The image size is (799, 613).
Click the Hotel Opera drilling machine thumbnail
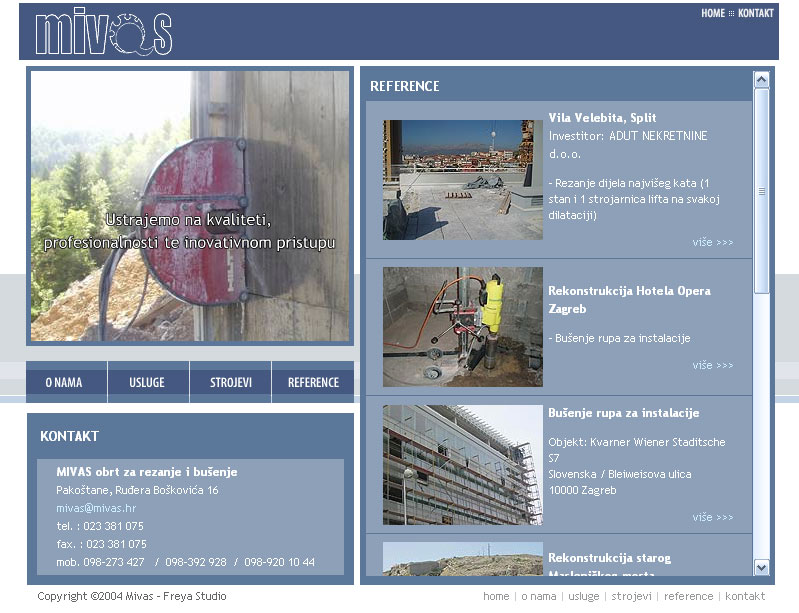click(462, 327)
